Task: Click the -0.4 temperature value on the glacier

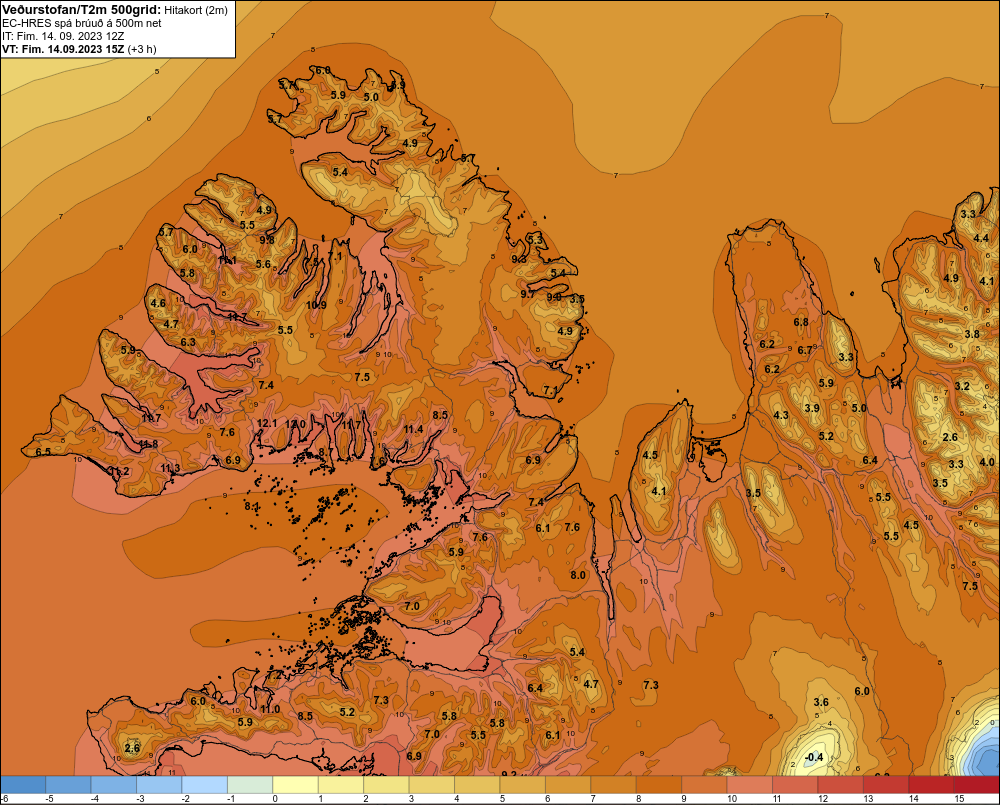Action: (814, 757)
